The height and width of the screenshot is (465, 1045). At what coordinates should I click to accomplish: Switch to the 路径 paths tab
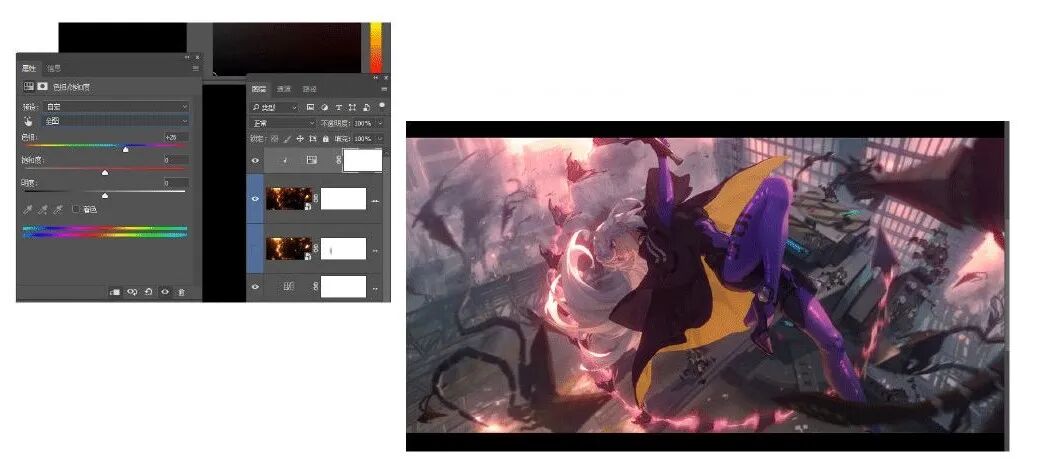point(309,89)
